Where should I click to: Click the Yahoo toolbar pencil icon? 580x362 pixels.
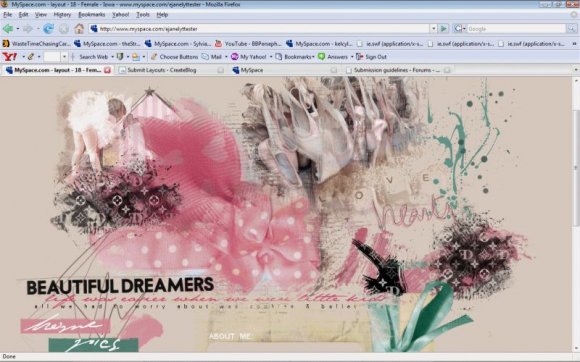pos(31,57)
